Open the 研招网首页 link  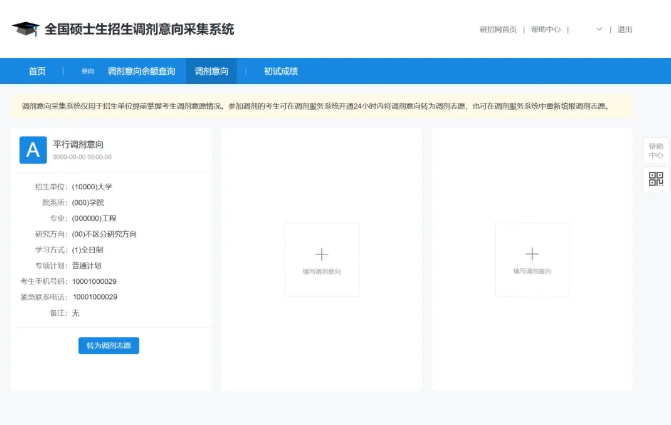pos(498,30)
